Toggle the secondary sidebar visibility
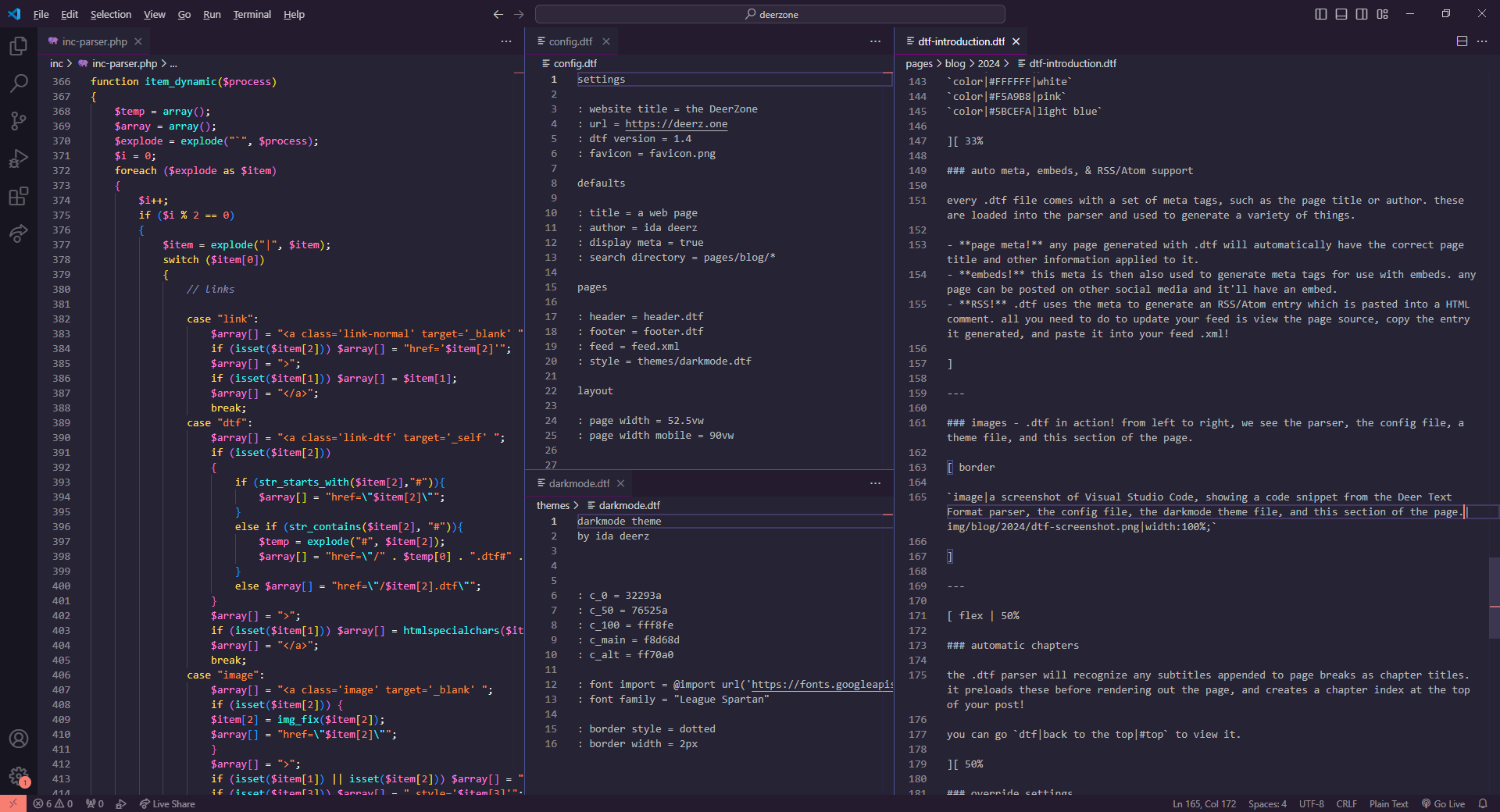This screenshot has height=812, width=1500. pos(1361,13)
